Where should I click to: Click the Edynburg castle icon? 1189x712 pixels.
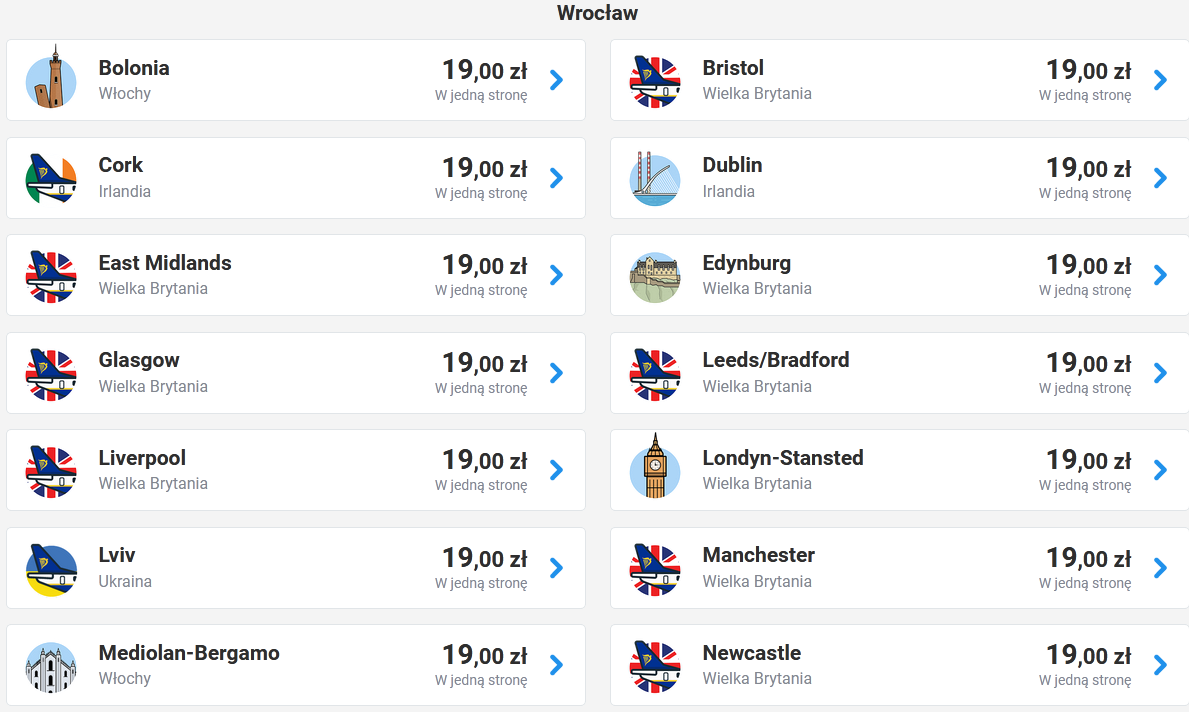click(654, 277)
